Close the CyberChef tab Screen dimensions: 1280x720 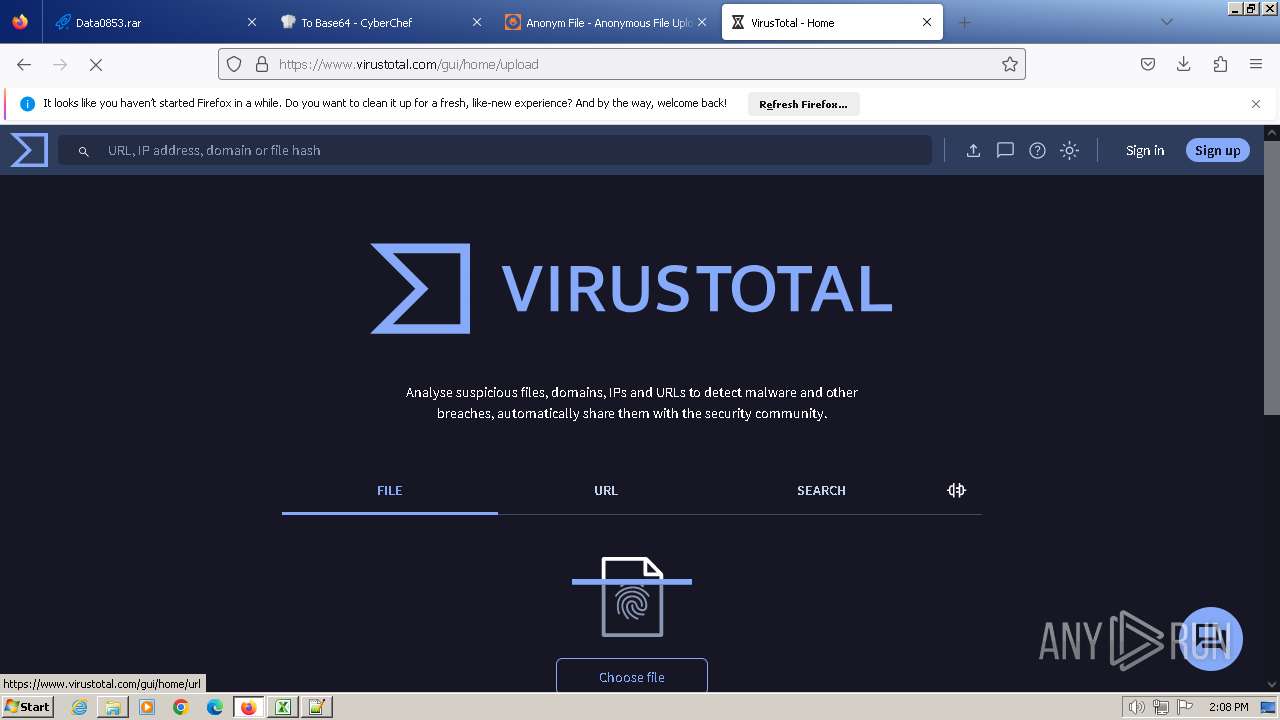[477, 22]
